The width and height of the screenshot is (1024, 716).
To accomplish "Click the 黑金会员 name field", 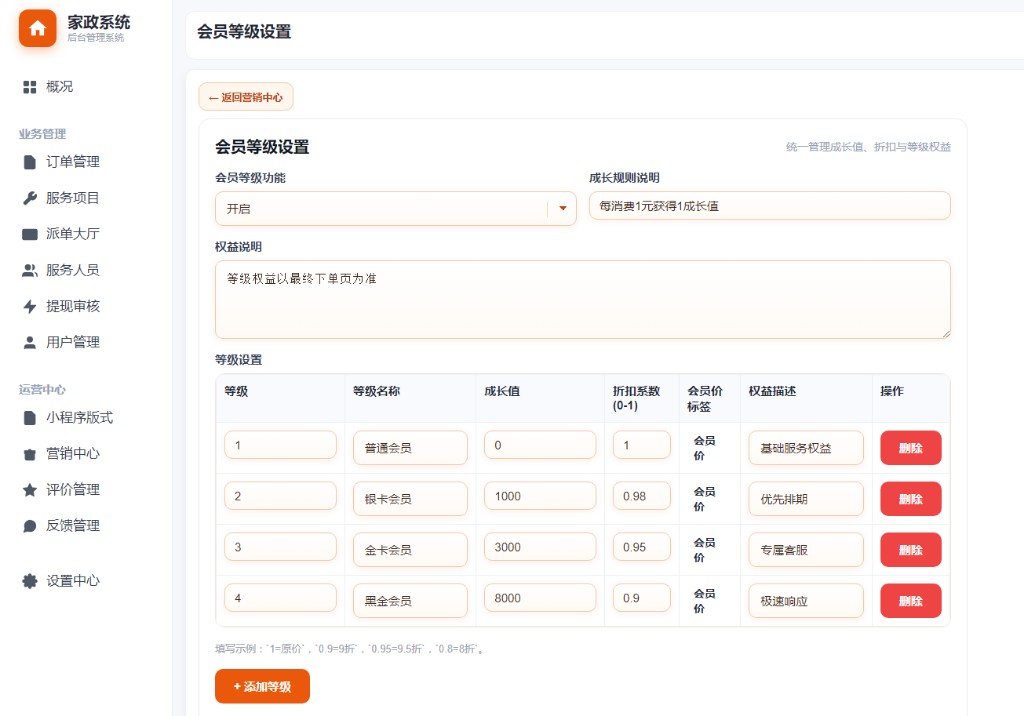I will point(410,601).
